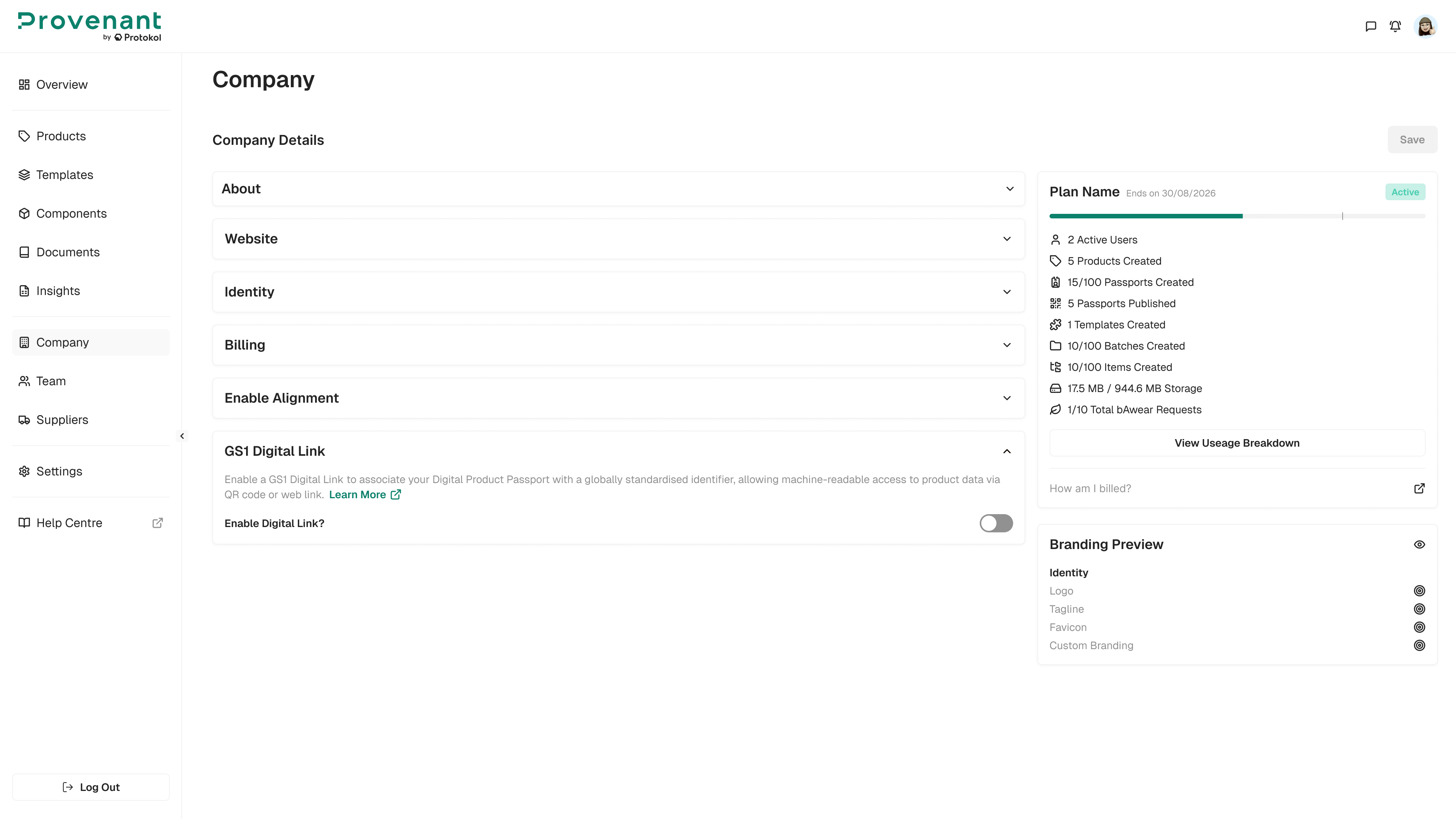Toggle the Custom Branding indicator
1456x819 pixels.
point(1419,645)
